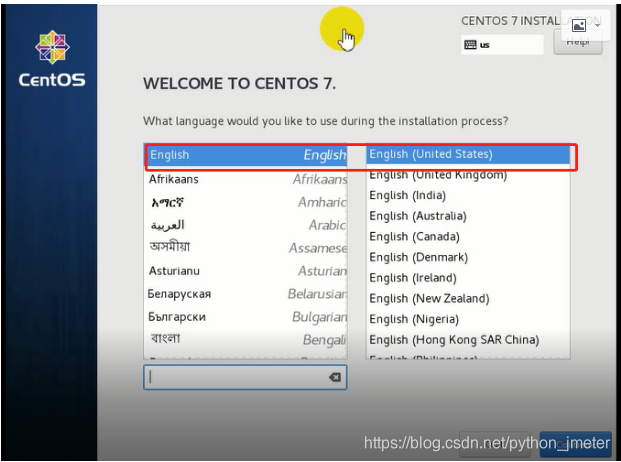Select Bengali in the language list
Screen dimensions: 621x462
[x=246, y=339]
